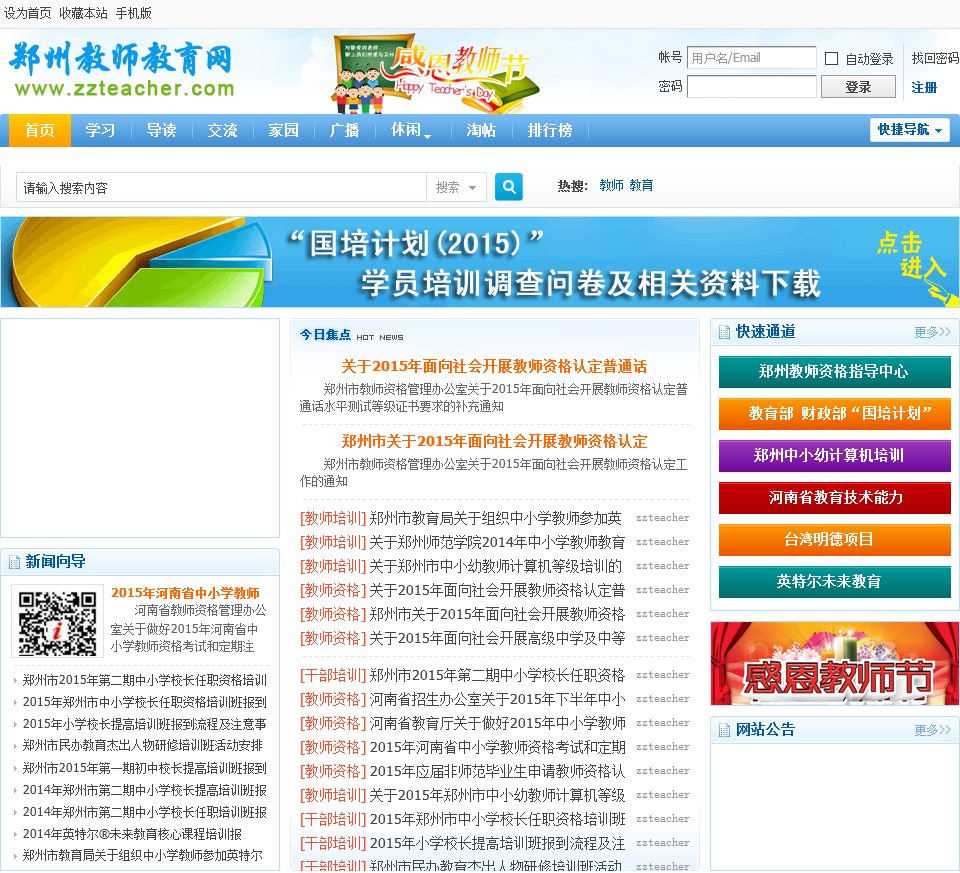Open the 搜索 type dropdown
Image resolution: width=960 pixels, height=873 pixels.
[x=456, y=187]
